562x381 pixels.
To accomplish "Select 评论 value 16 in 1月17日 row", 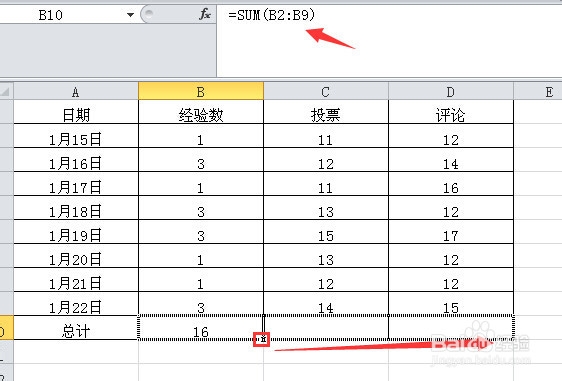I will 451,184.
